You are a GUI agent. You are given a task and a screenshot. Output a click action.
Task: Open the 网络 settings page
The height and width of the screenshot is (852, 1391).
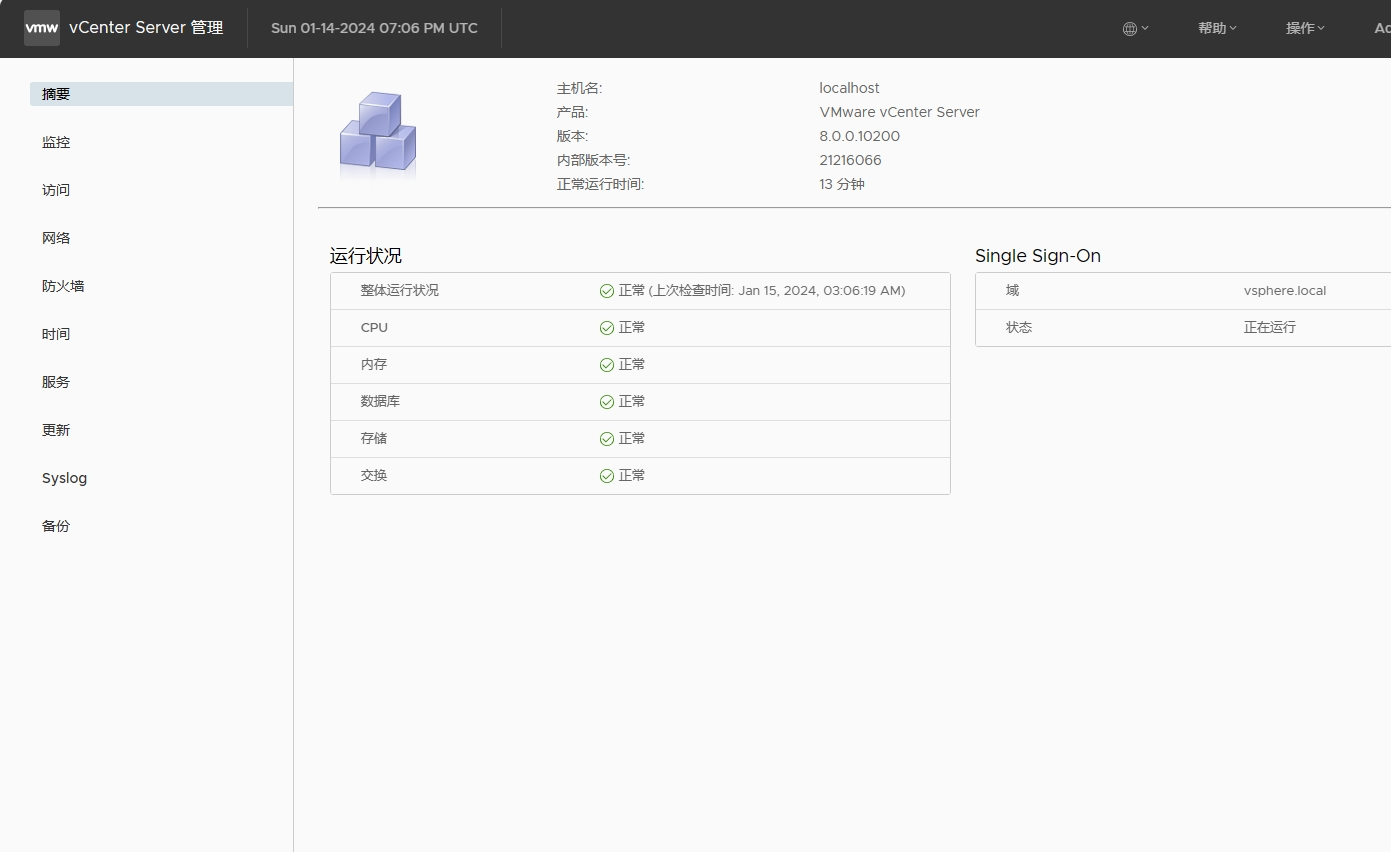coord(56,238)
